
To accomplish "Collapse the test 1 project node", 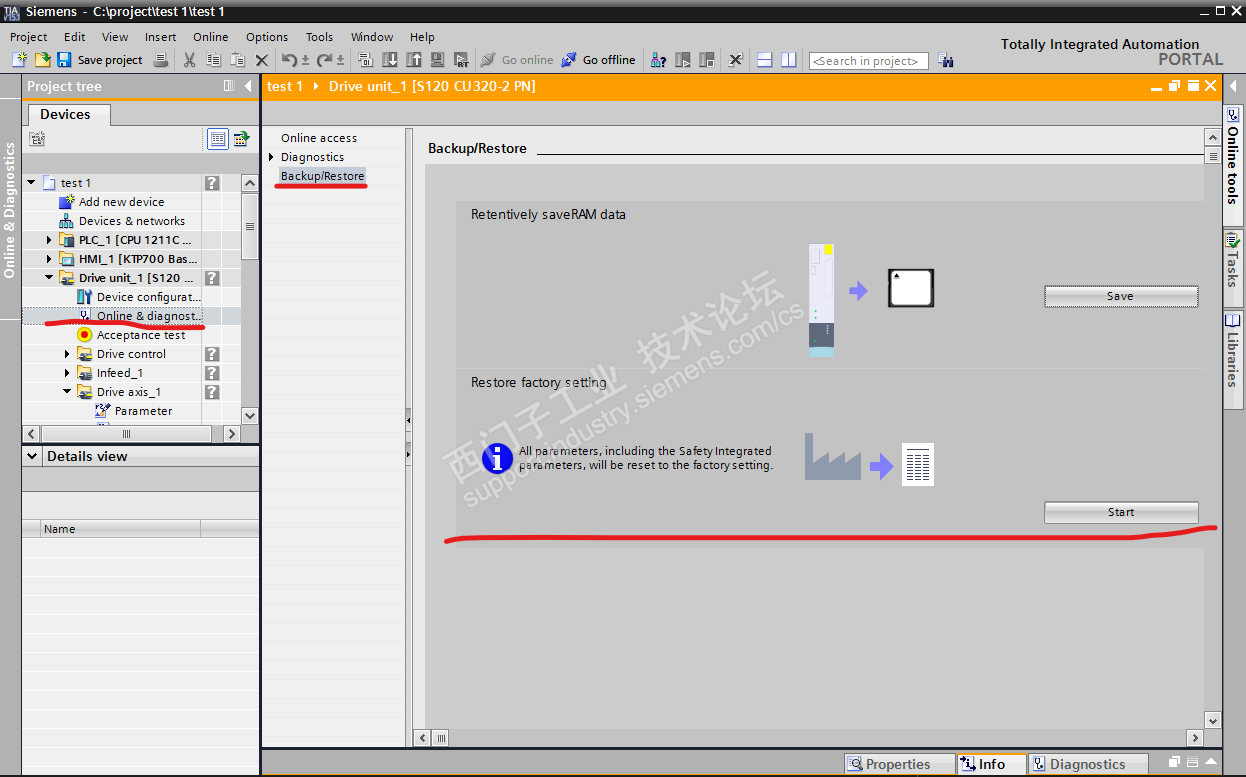I will coord(31,183).
